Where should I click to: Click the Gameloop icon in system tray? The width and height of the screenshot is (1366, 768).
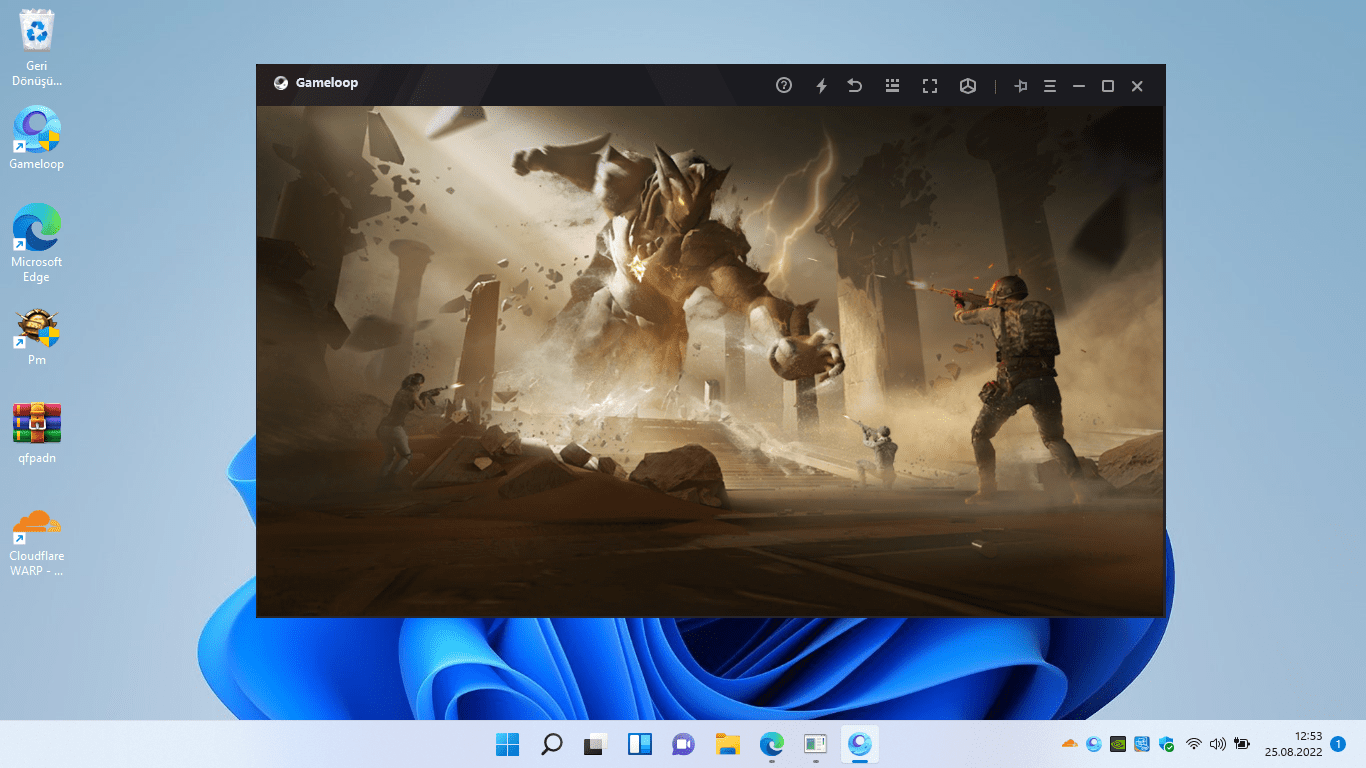tap(1094, 744)
